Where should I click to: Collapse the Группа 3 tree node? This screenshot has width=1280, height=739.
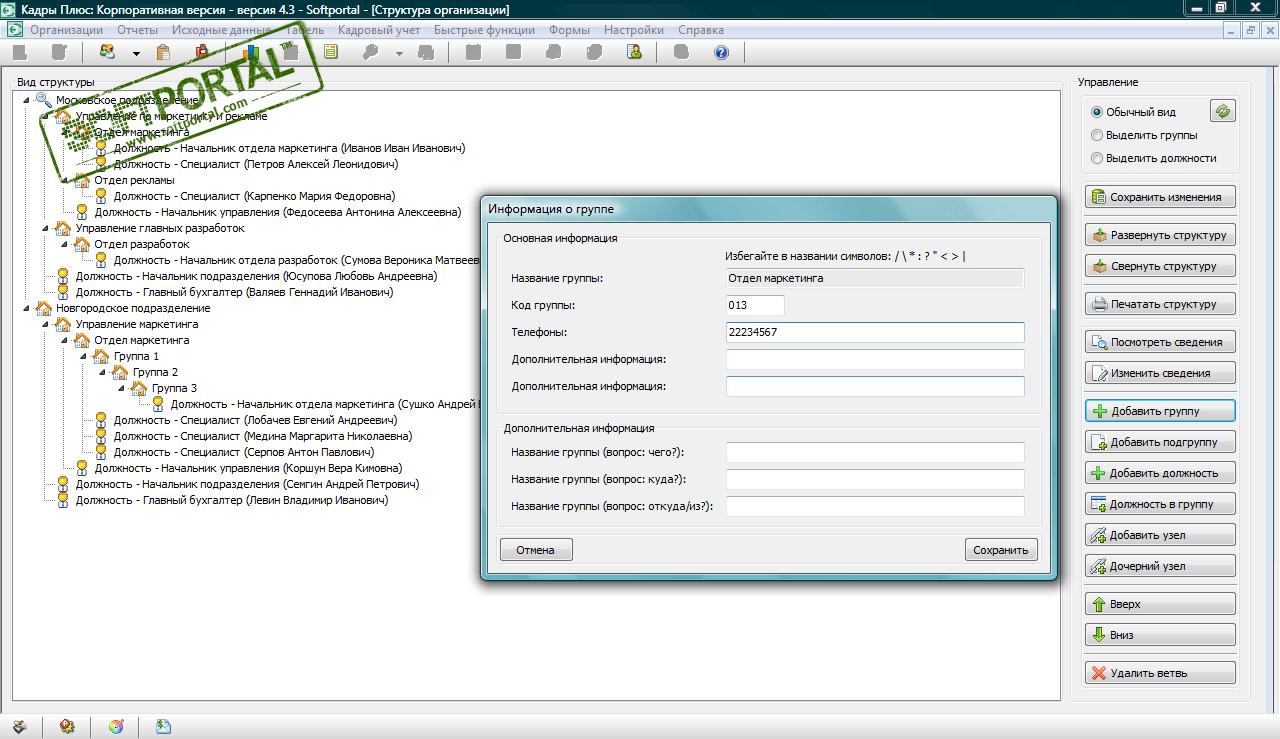coord(121,388)
